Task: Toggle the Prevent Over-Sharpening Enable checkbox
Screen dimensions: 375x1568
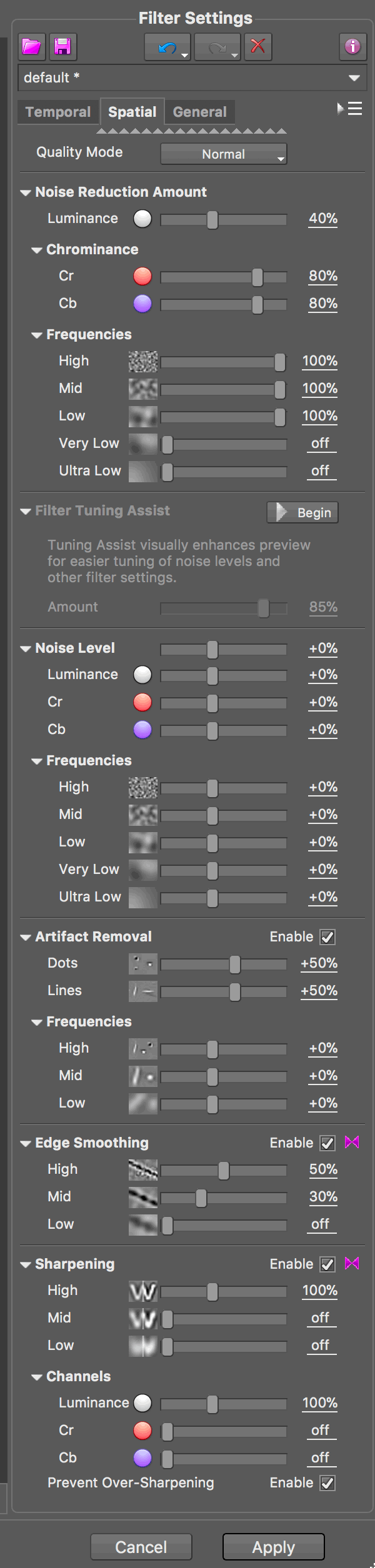Action: [x=327, y=1483]
